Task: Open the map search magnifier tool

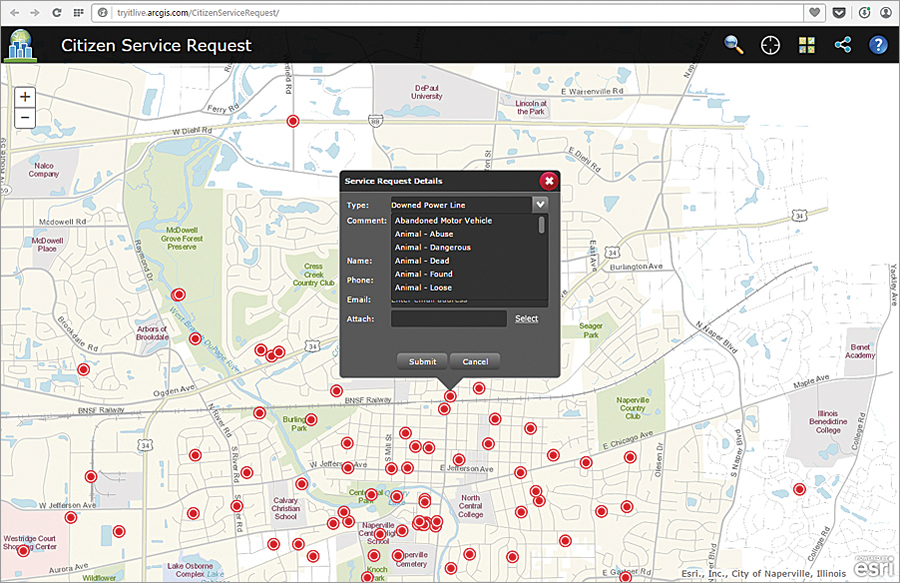Action: (734, 45)
